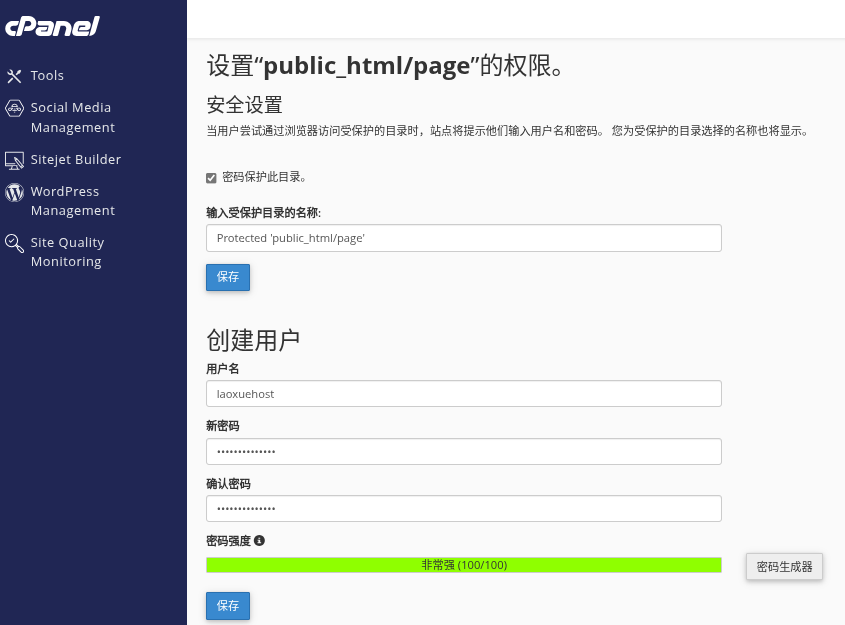
Task: Go to Sitejet Builder text label
Action: coord(75,160)
